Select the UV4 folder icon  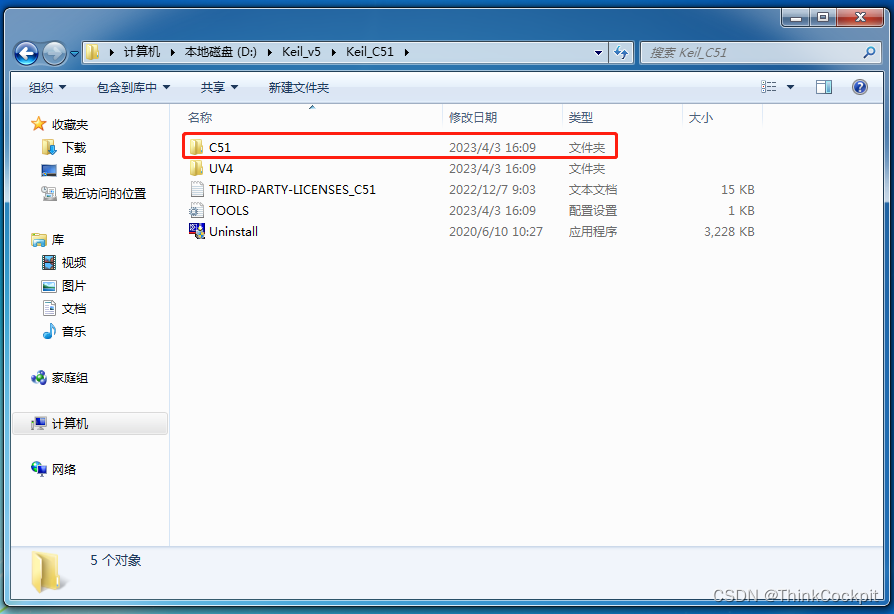click(x=196, y=168)
